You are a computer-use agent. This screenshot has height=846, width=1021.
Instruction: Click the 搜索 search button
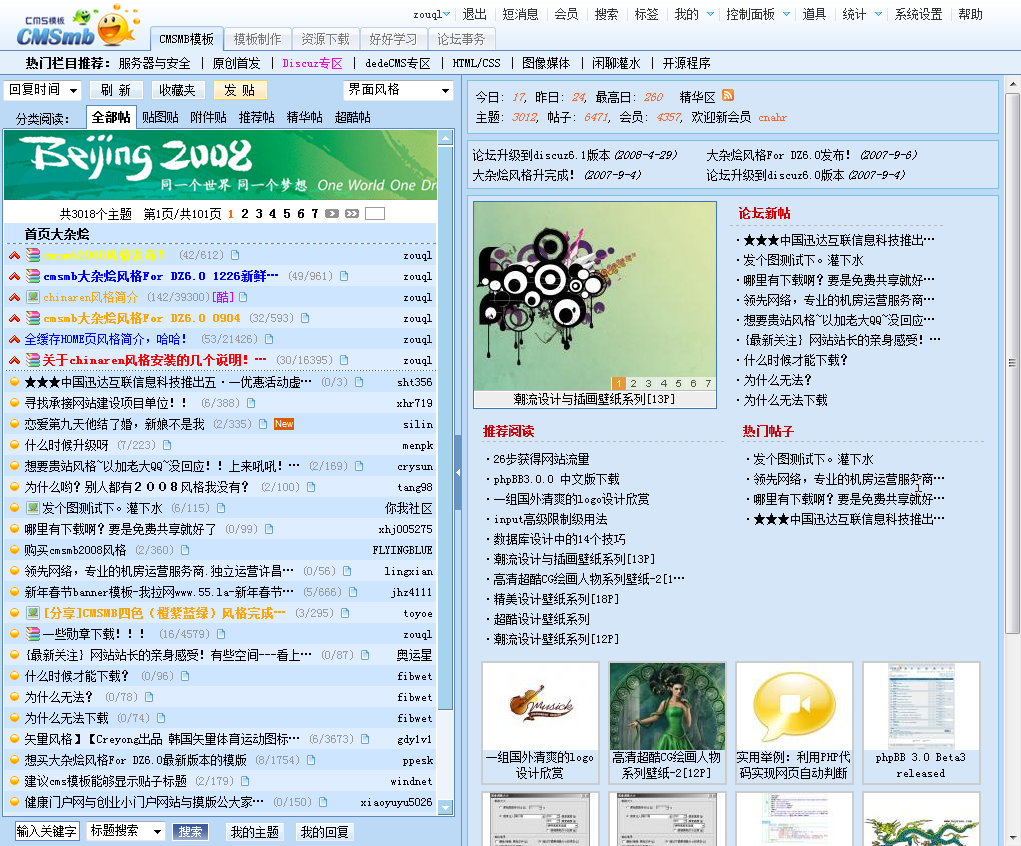pos(190,832)
